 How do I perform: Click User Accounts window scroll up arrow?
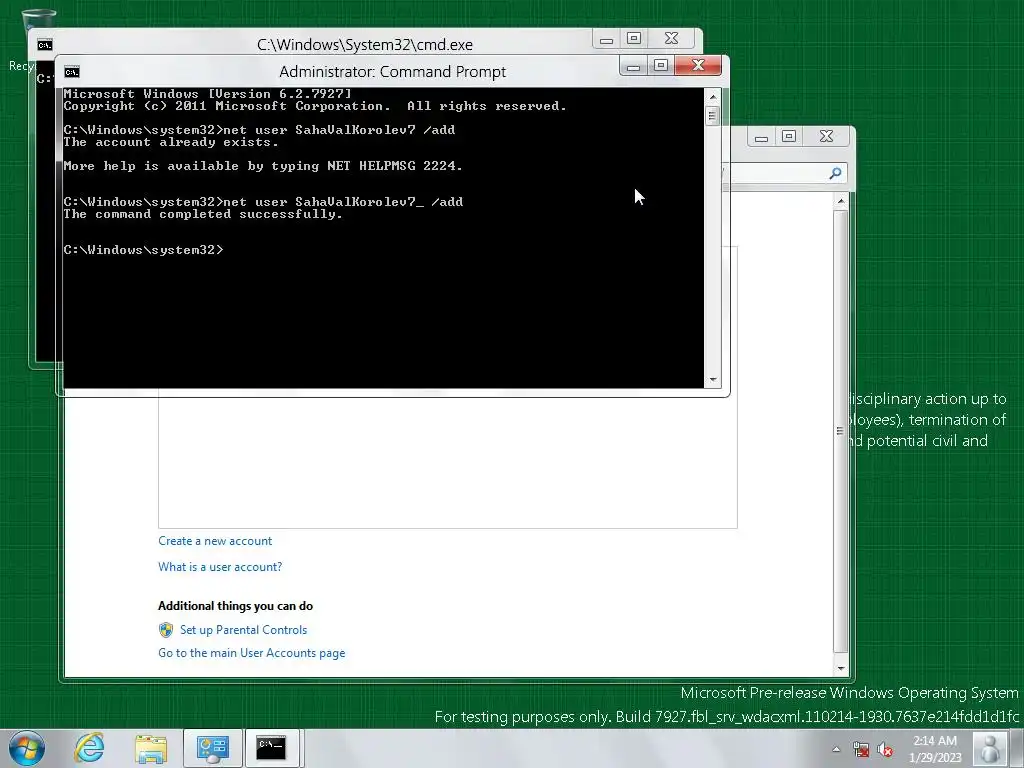[x=841, y=200]
